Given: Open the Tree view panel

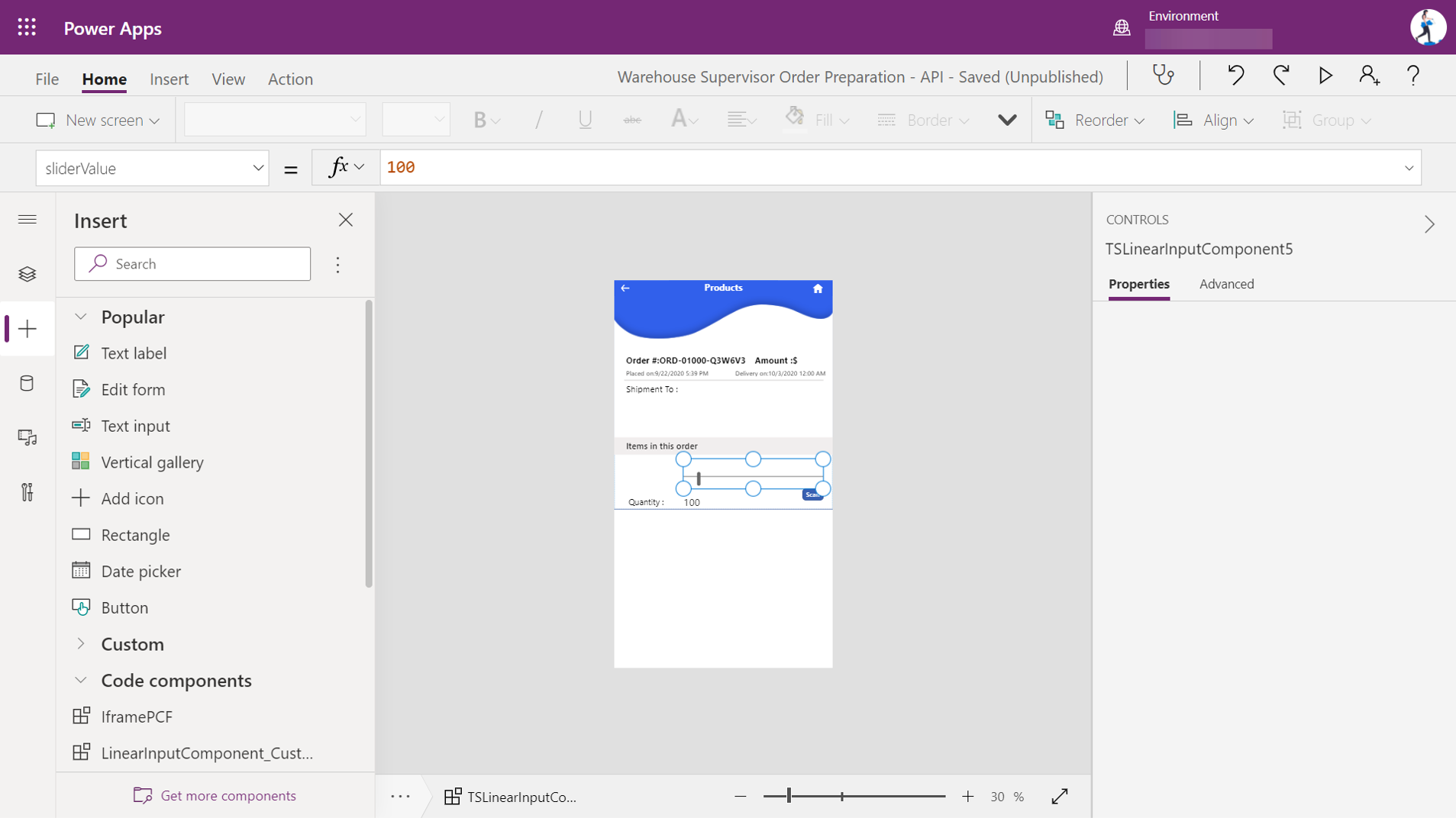Looking at the screenshot, I should pyautogui.click(x=27, y=274).
